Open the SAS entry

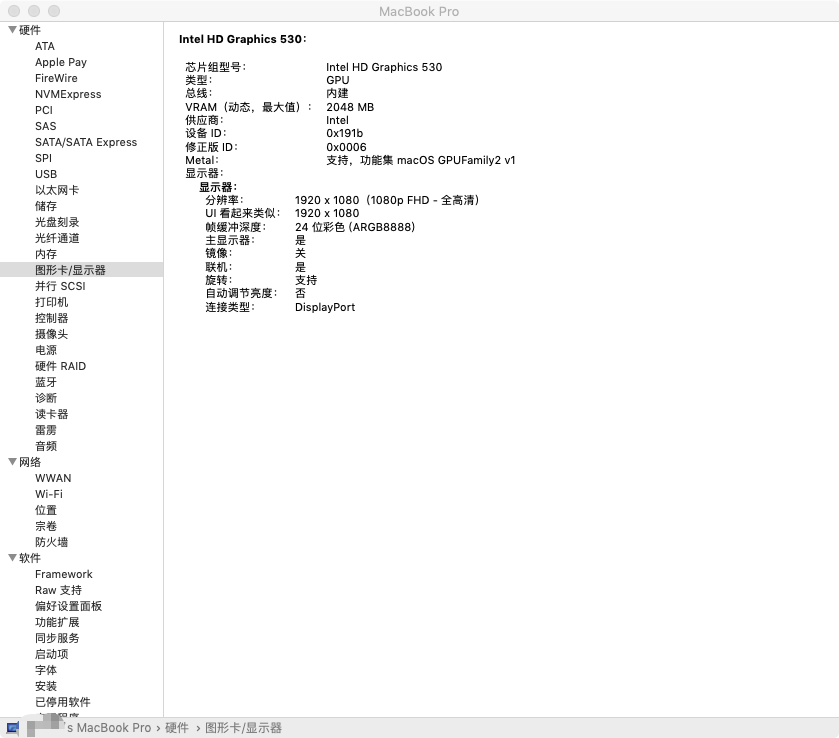pyautogui.click(x=45, y=126)
